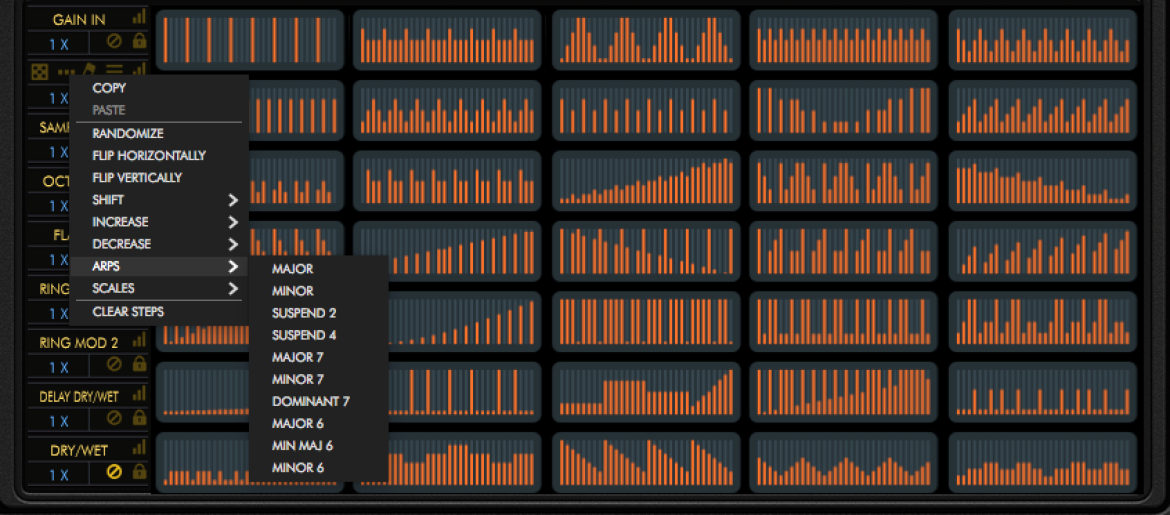Expand the Increase submenu
Image resolution: width=1170 pixels, height=515 pixels.
coord(159,222)
